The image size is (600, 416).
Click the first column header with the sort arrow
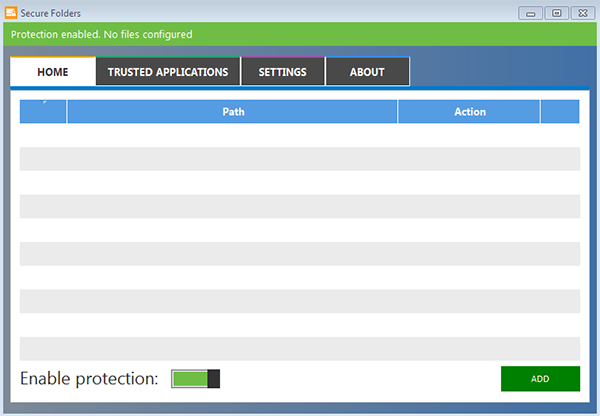(x=43, y=112)
